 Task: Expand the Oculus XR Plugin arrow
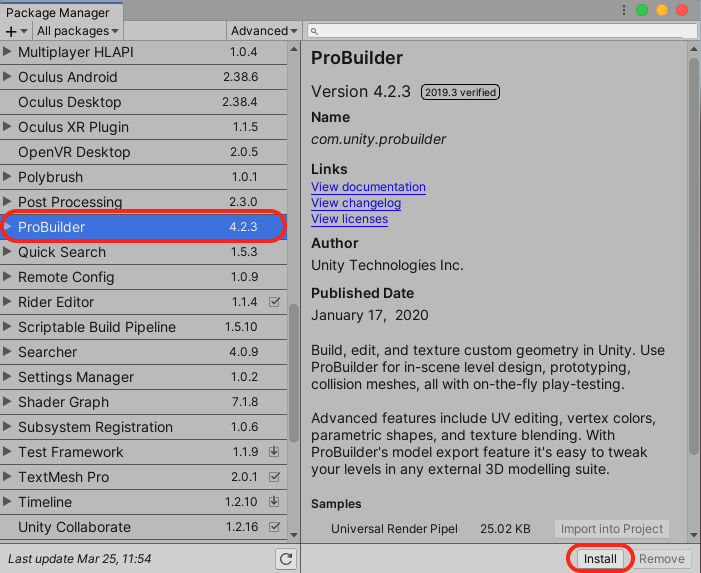7,126
